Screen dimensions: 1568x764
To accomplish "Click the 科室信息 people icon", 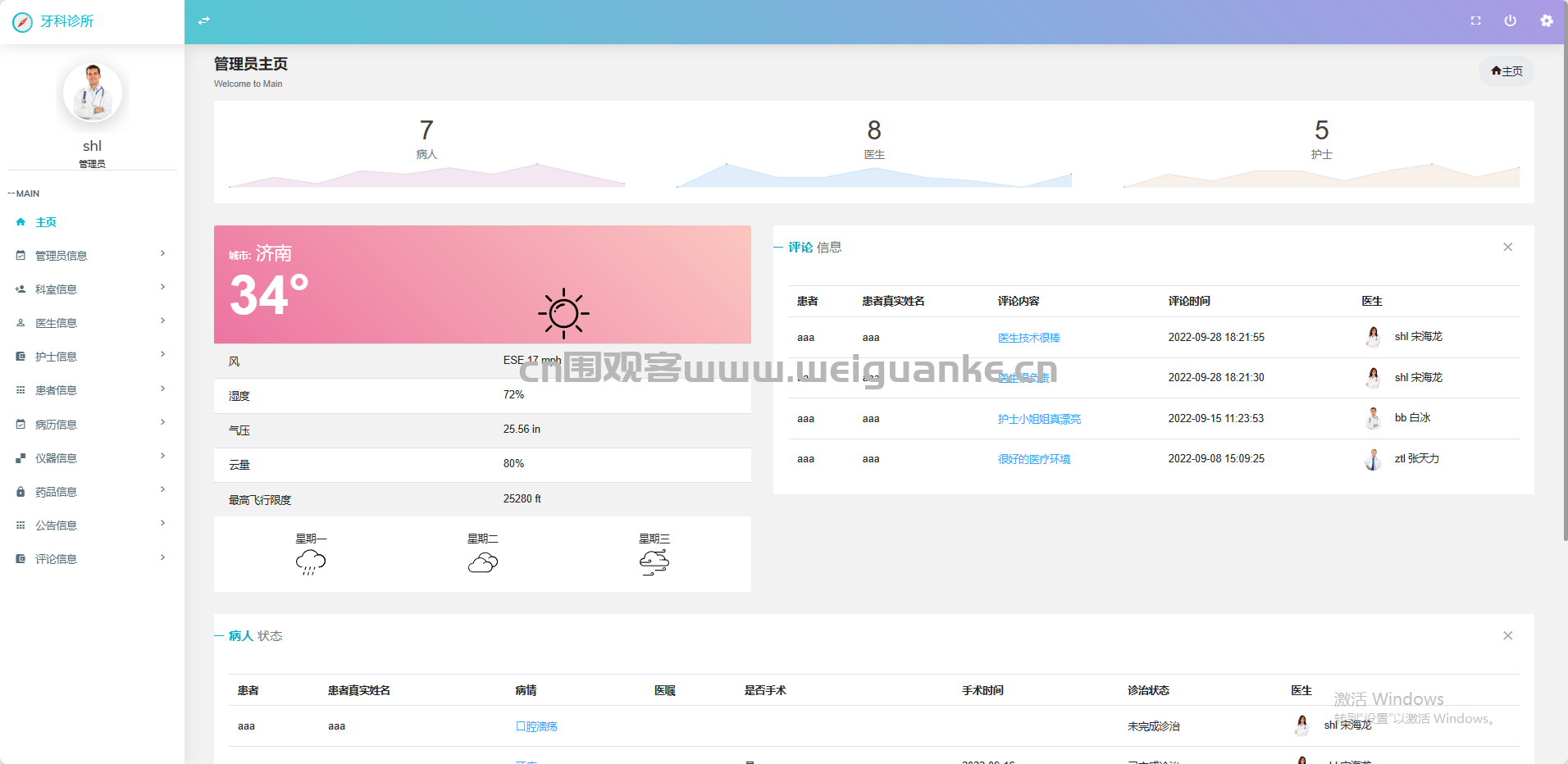I will pos(21,289).
